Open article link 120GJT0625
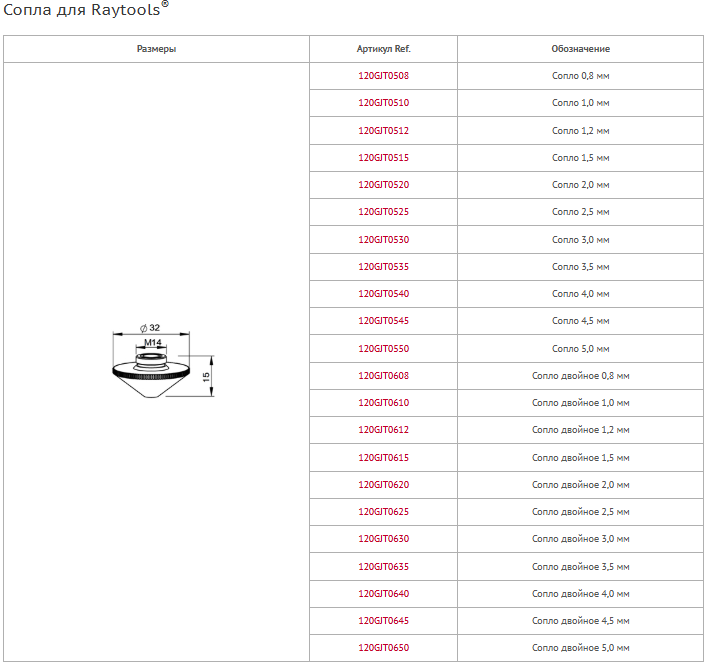 point(383,512)
